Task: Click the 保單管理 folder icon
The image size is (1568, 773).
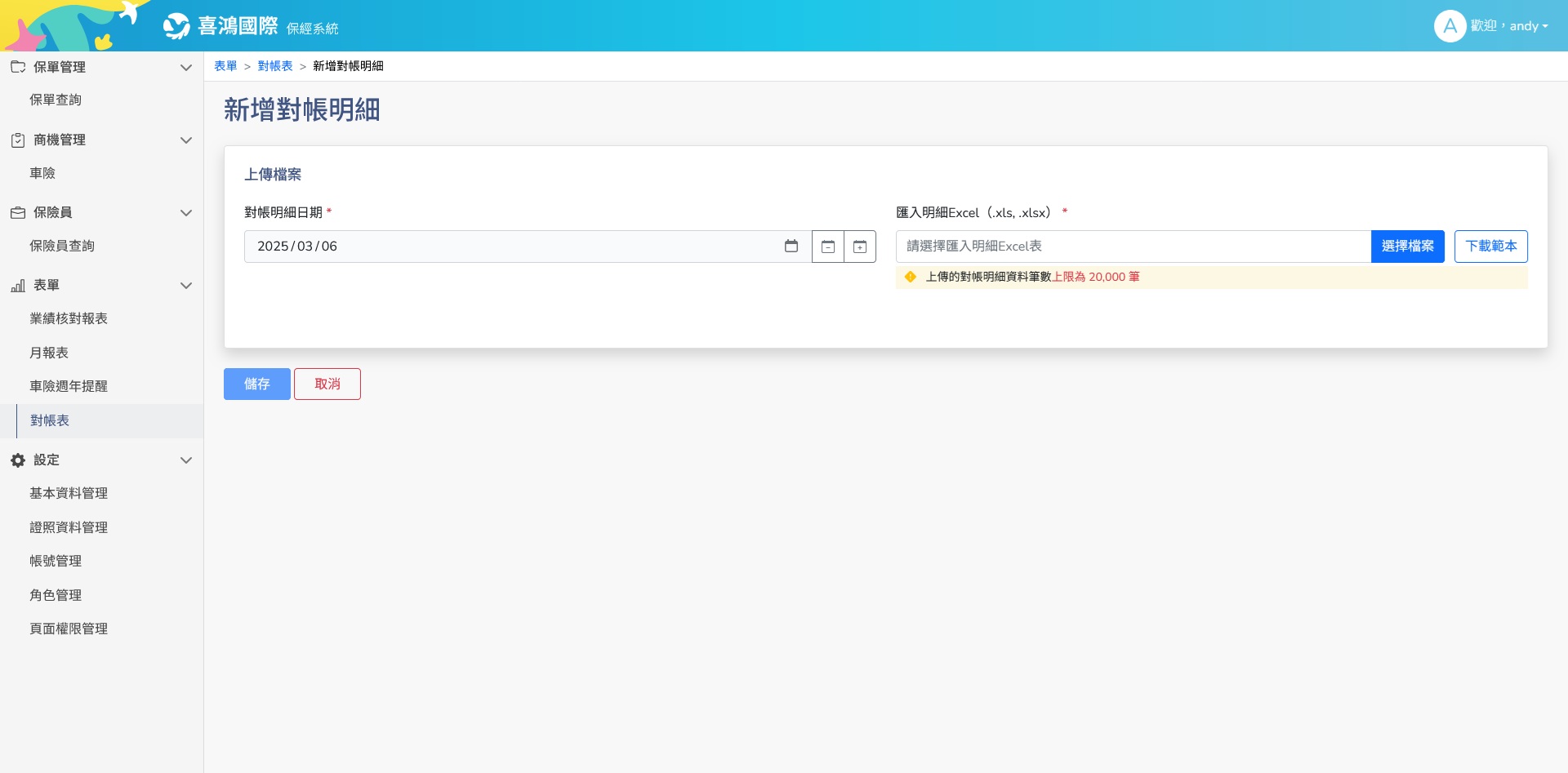Action: 18,67
